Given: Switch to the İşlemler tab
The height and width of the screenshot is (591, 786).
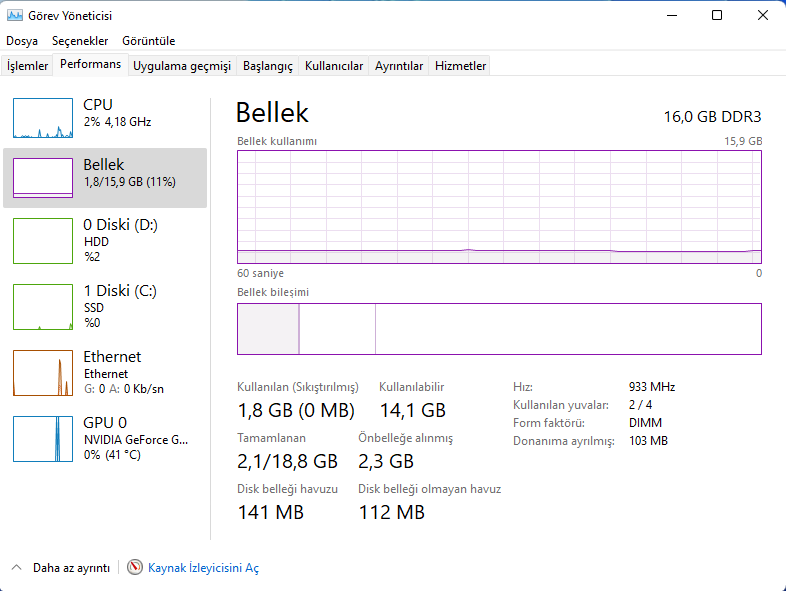Looking at the screenshot, I should tap(28, 66).
